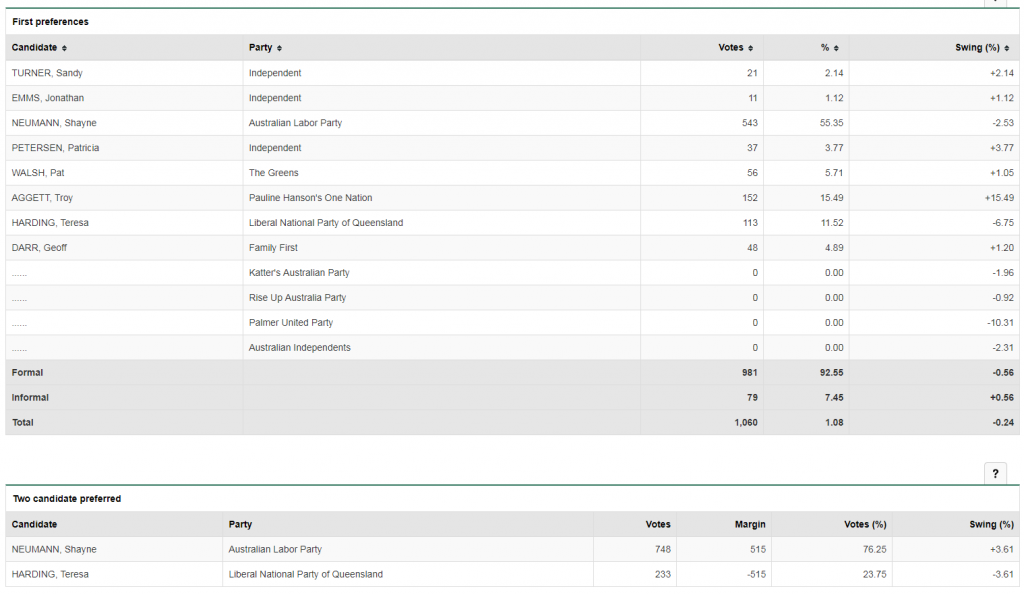This screenshot has width=1024, height=595.
Task: Click WALSH, Pat candidate name
Action: (38, 173)
